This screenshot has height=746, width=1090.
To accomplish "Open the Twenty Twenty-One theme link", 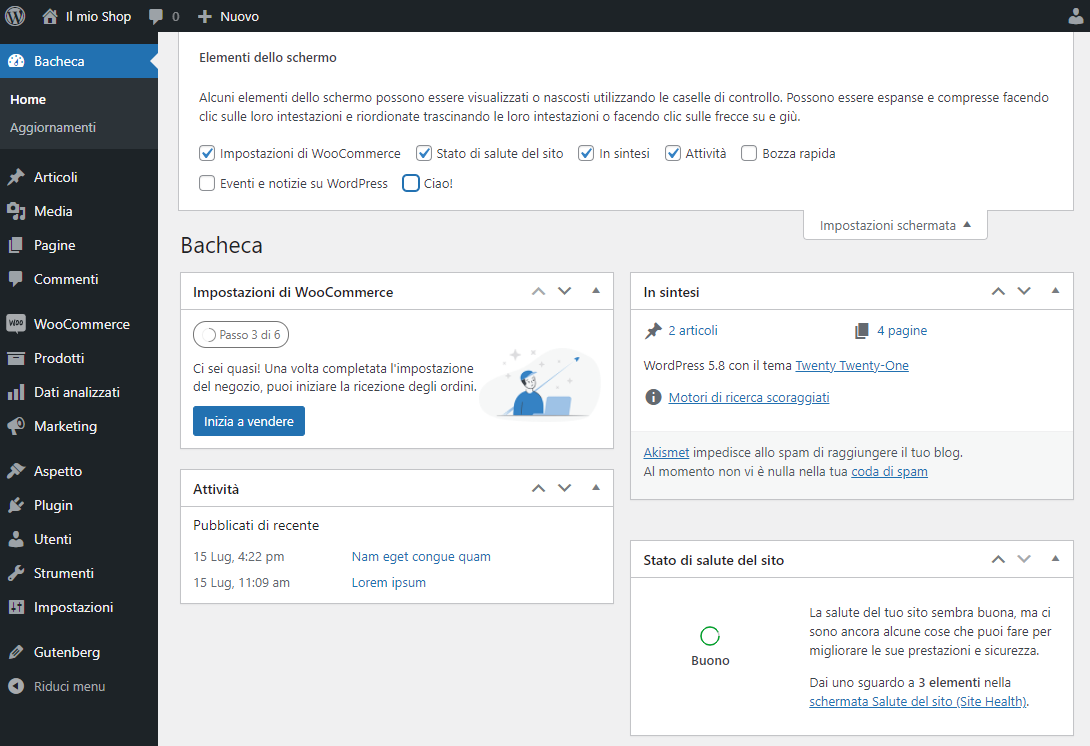I will tap(852, 366).
